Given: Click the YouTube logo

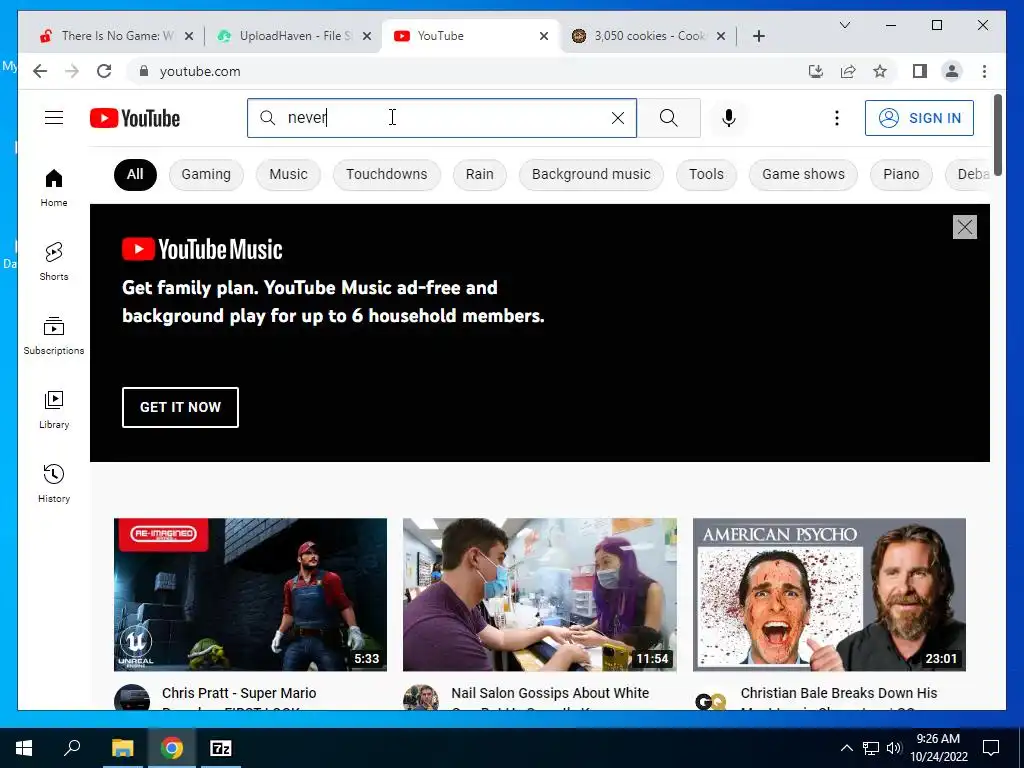Looking at the screenshot, I should pos(135,118).
